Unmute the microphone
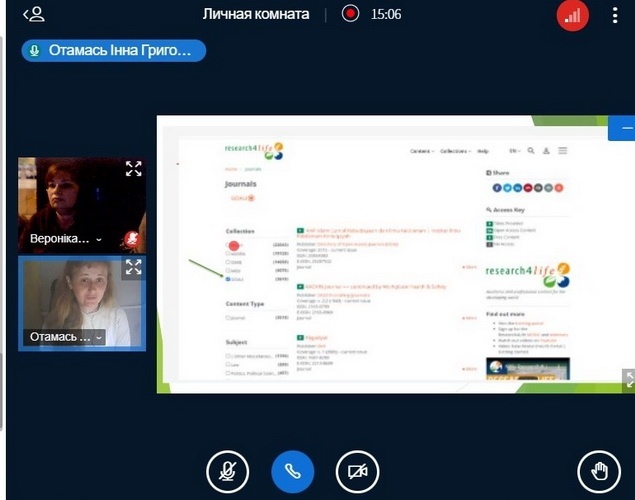The height and width of the screenshot is (500, 635). [x=227, y=471]
